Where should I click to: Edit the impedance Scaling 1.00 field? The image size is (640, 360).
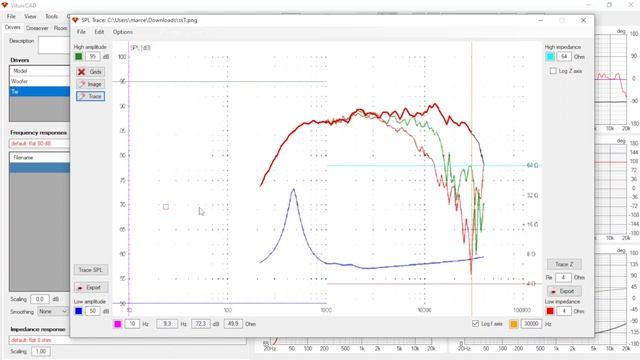pos(40,351)
